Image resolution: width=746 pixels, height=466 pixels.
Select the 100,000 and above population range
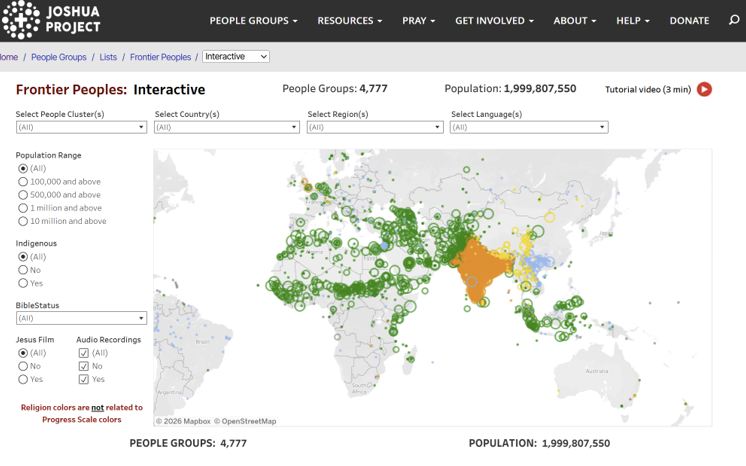(23, 182)
